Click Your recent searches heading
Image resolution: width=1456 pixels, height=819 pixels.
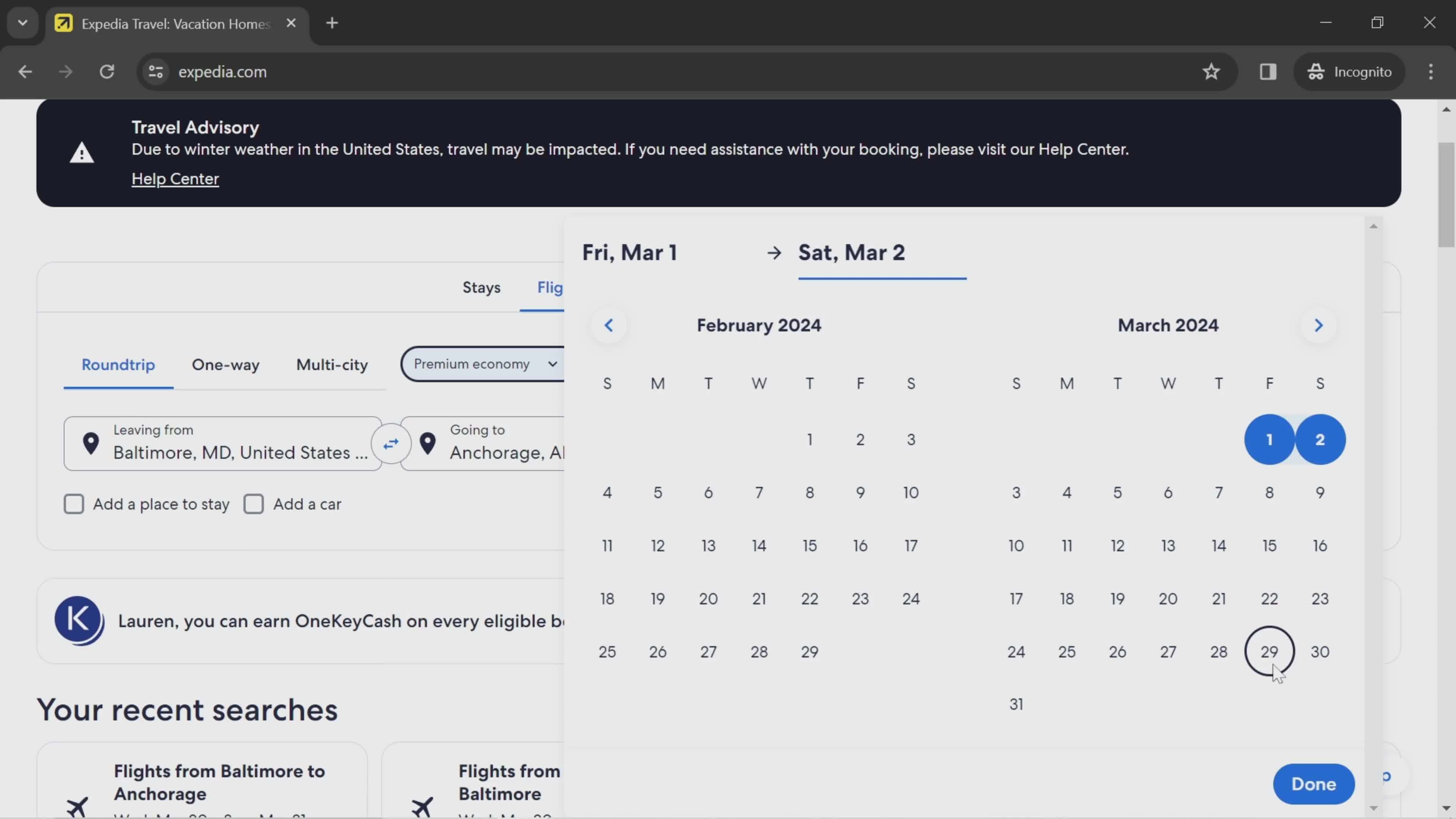pos(187,709)
